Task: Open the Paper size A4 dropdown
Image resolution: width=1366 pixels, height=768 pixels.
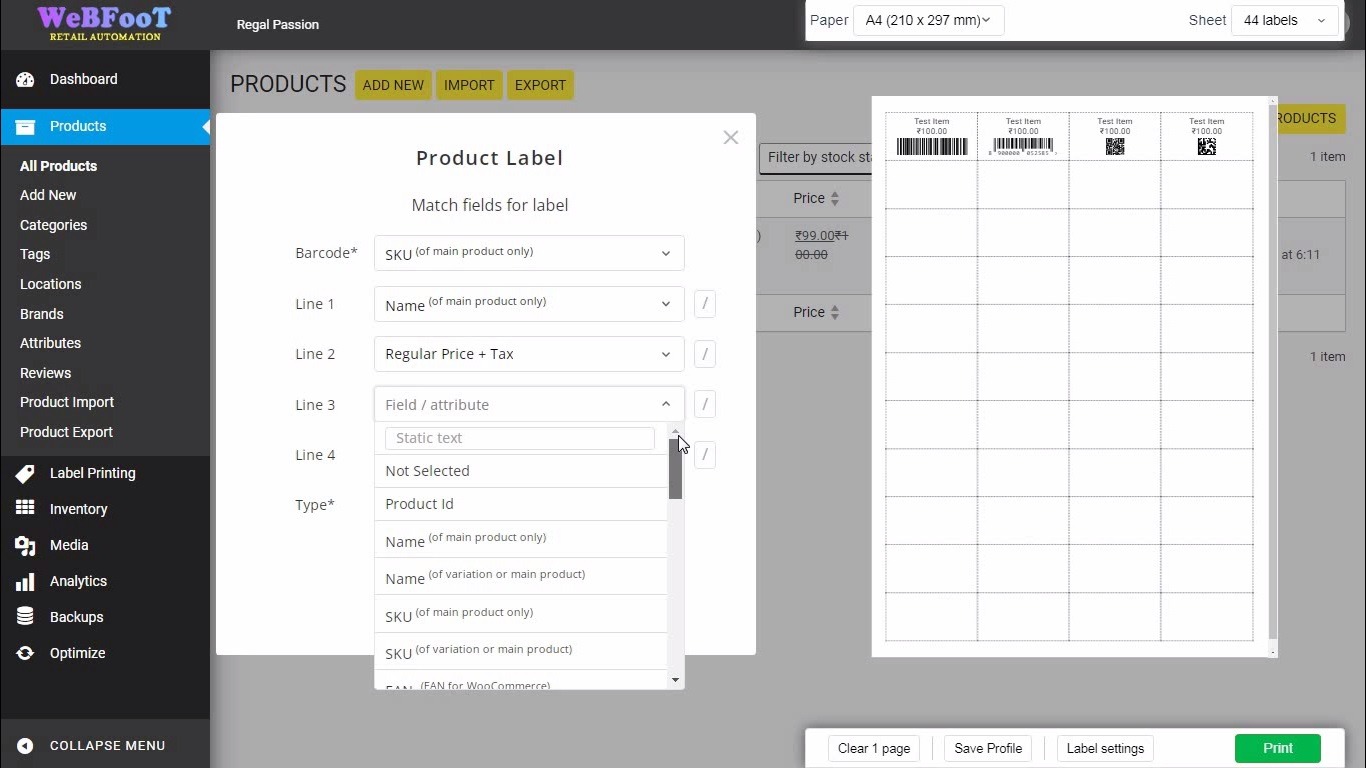Action: coord(927,20)
